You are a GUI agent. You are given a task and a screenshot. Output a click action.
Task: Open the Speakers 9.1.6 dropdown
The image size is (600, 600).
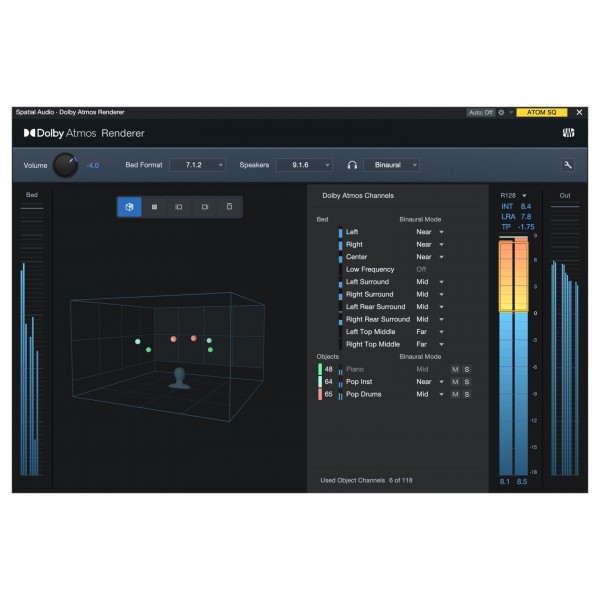point(304,165)
